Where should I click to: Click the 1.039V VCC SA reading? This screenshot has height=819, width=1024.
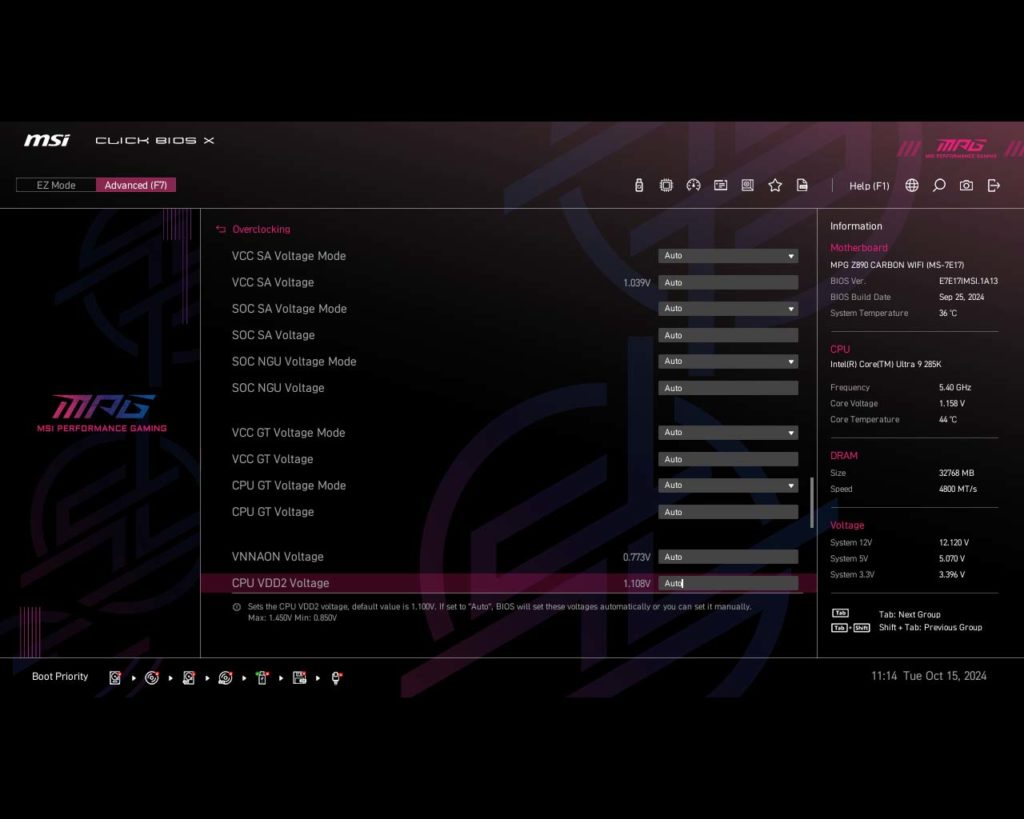click(637, 283)
